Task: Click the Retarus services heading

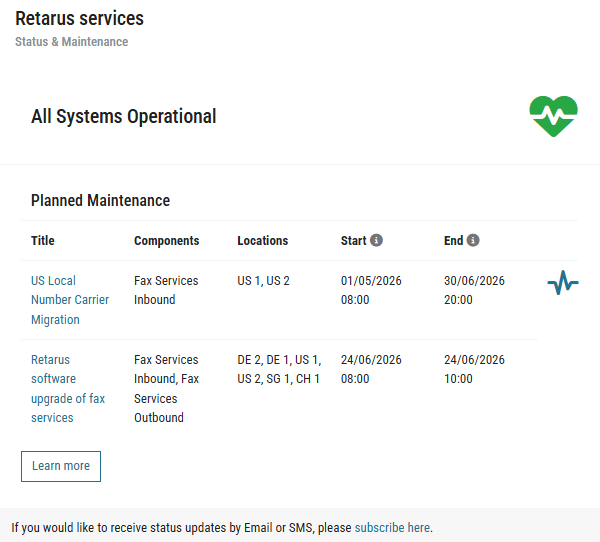Action: click(x=79, y=18)
